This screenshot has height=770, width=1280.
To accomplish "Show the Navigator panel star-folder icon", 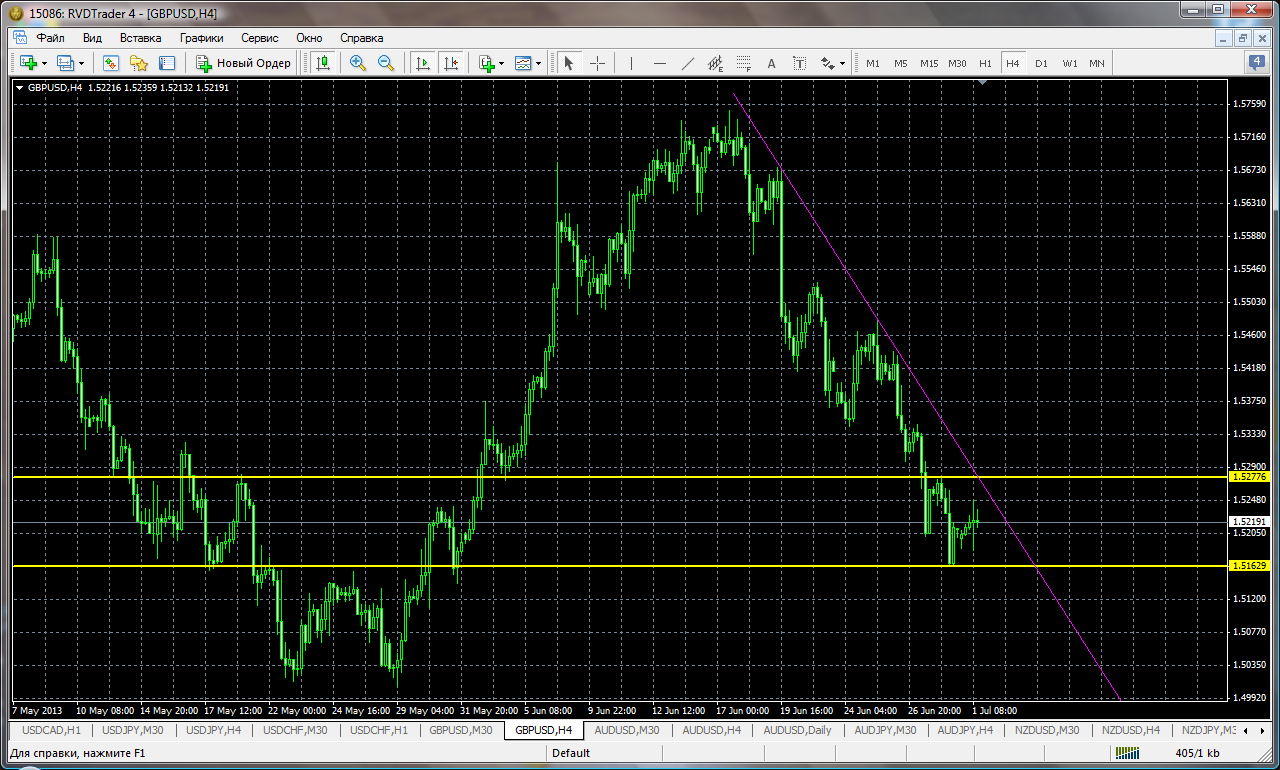I will pyautogui.click(x=139, y=63).
